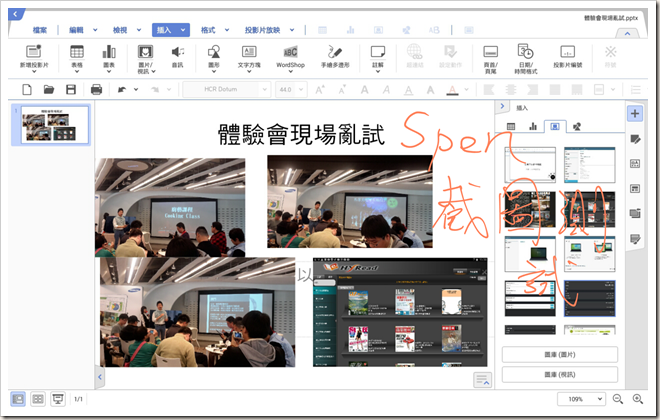Screen dimensions: 660x420
Task: Open the undo history dropdown arrow
Action: point(136,89)
